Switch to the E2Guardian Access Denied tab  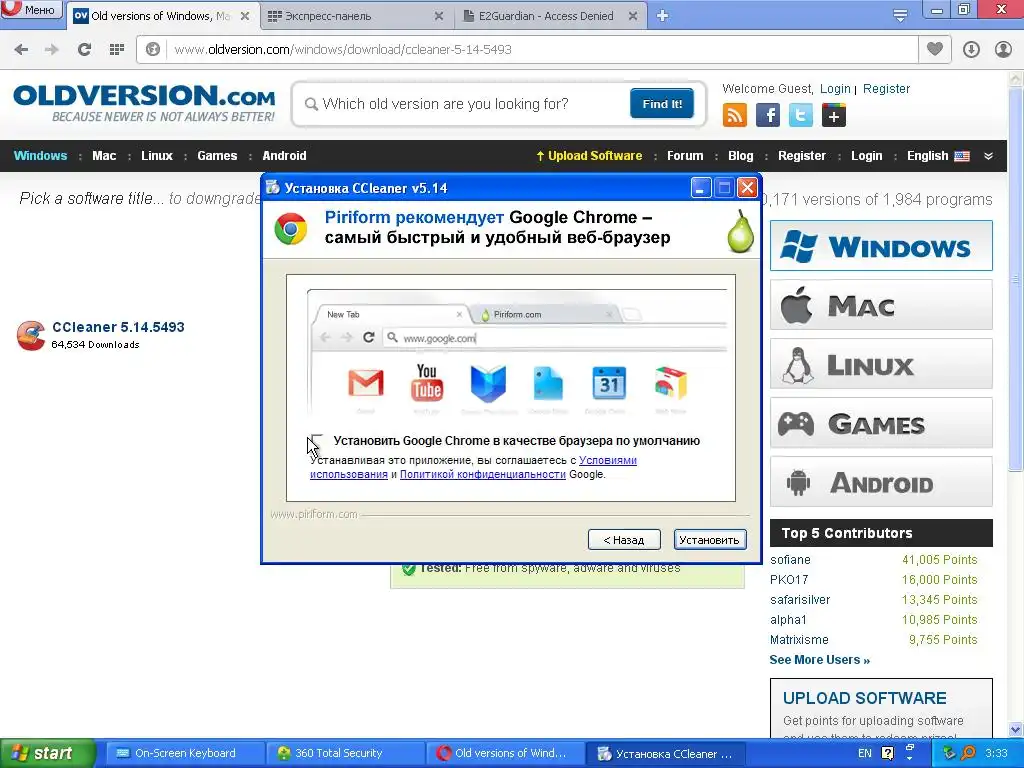(x=549, y=16)
